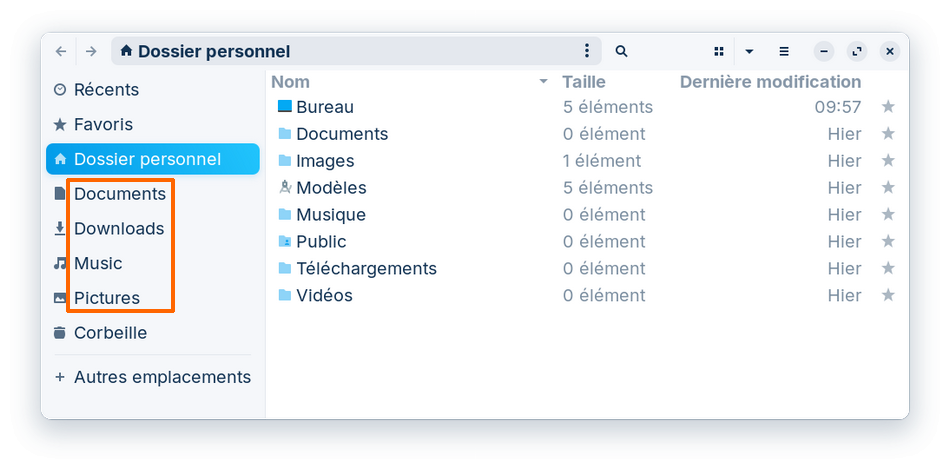Click the forward navigation arrow

[91, 51]
